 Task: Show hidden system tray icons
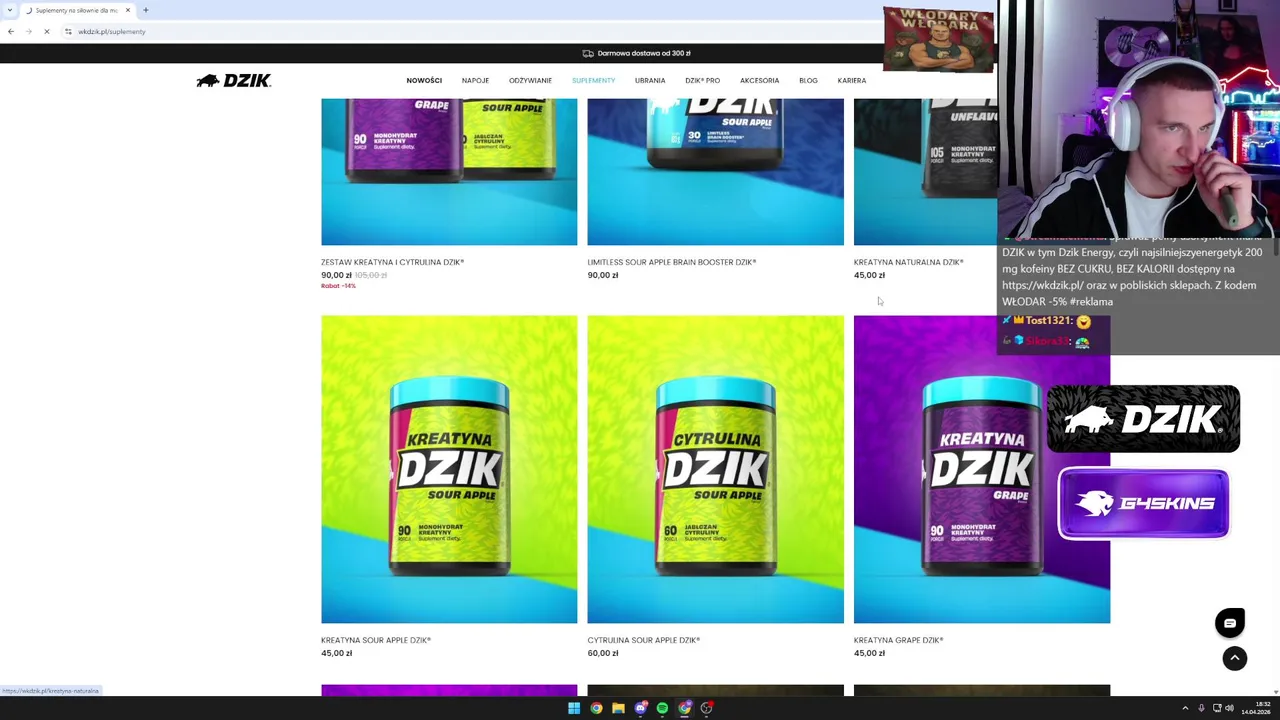pyautogui.click(x=1185, y=708)
